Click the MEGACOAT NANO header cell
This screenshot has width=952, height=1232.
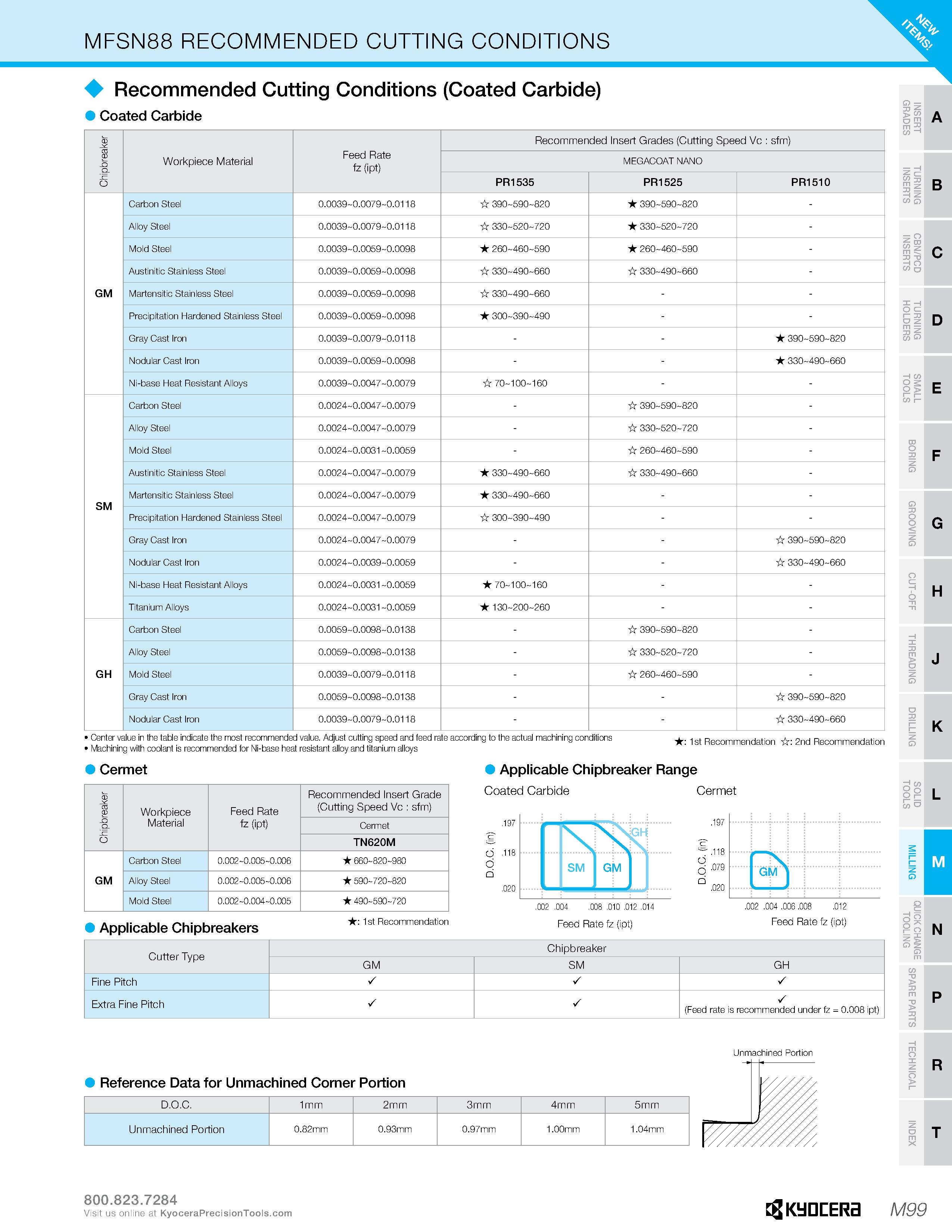click(663, 161)
